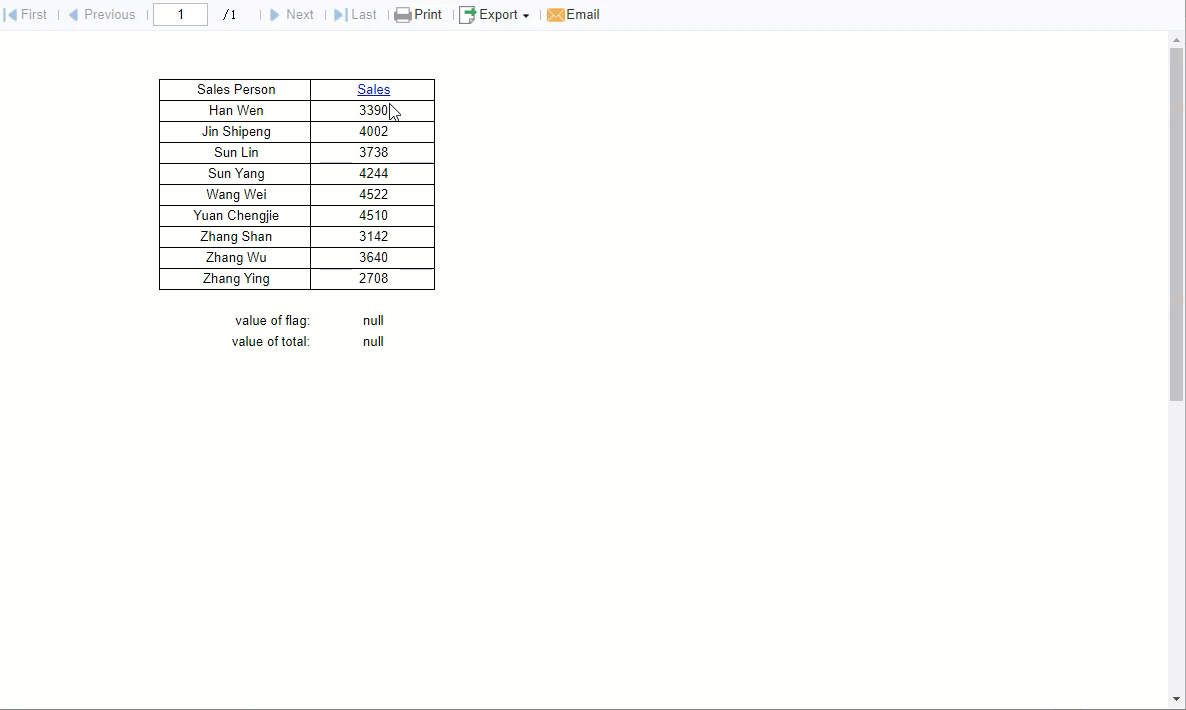The width and height of the screenshot is (1186, 710).
Task: Select the Zhang Ying cell
Action: point(235,279)
